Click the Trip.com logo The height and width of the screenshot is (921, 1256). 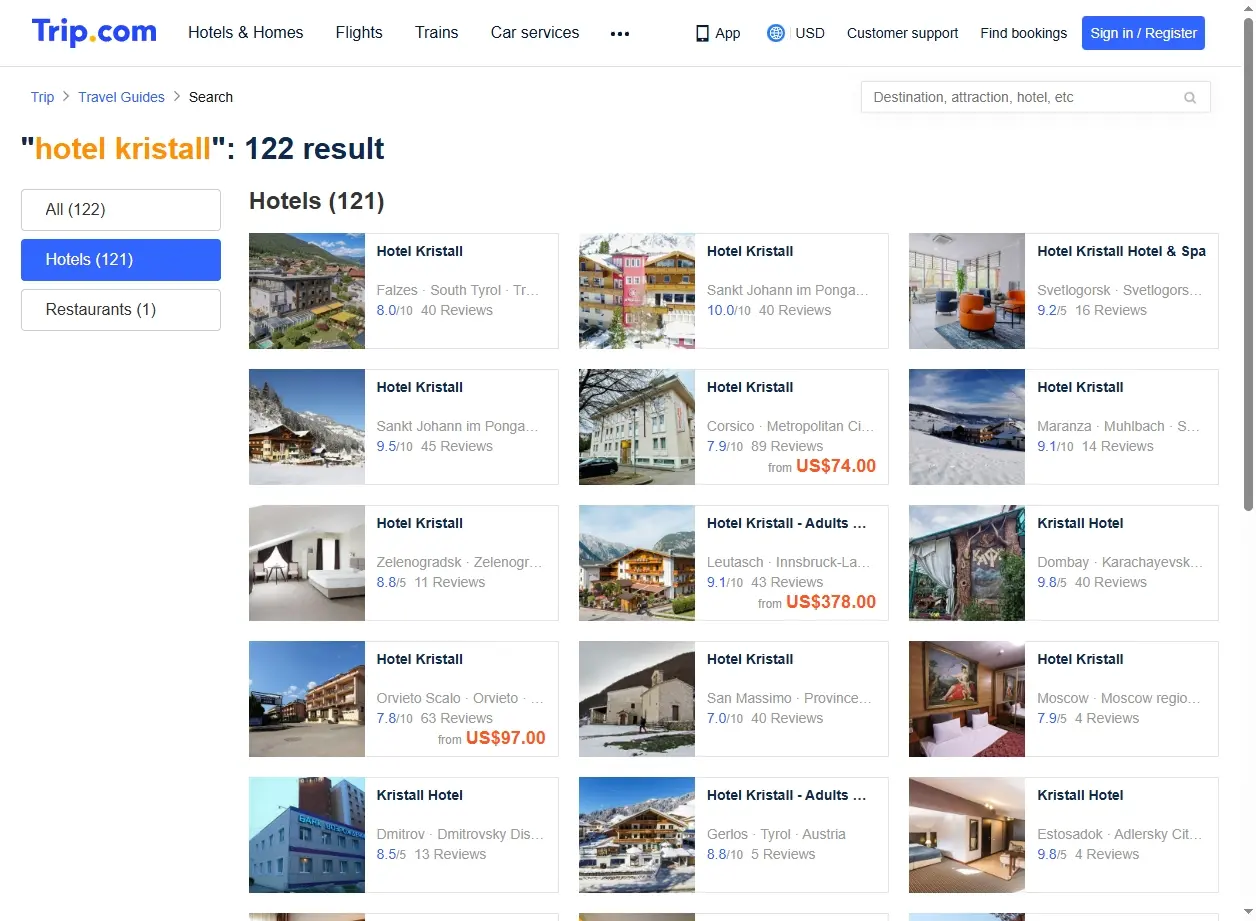[x=94, y=32]
